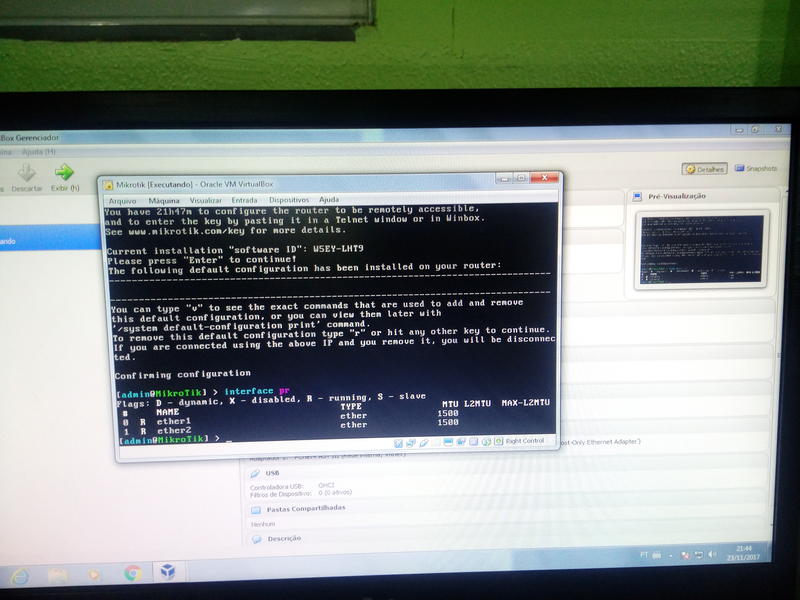Open the Máquina menu in VM window
800x600 pixels.
164,201
